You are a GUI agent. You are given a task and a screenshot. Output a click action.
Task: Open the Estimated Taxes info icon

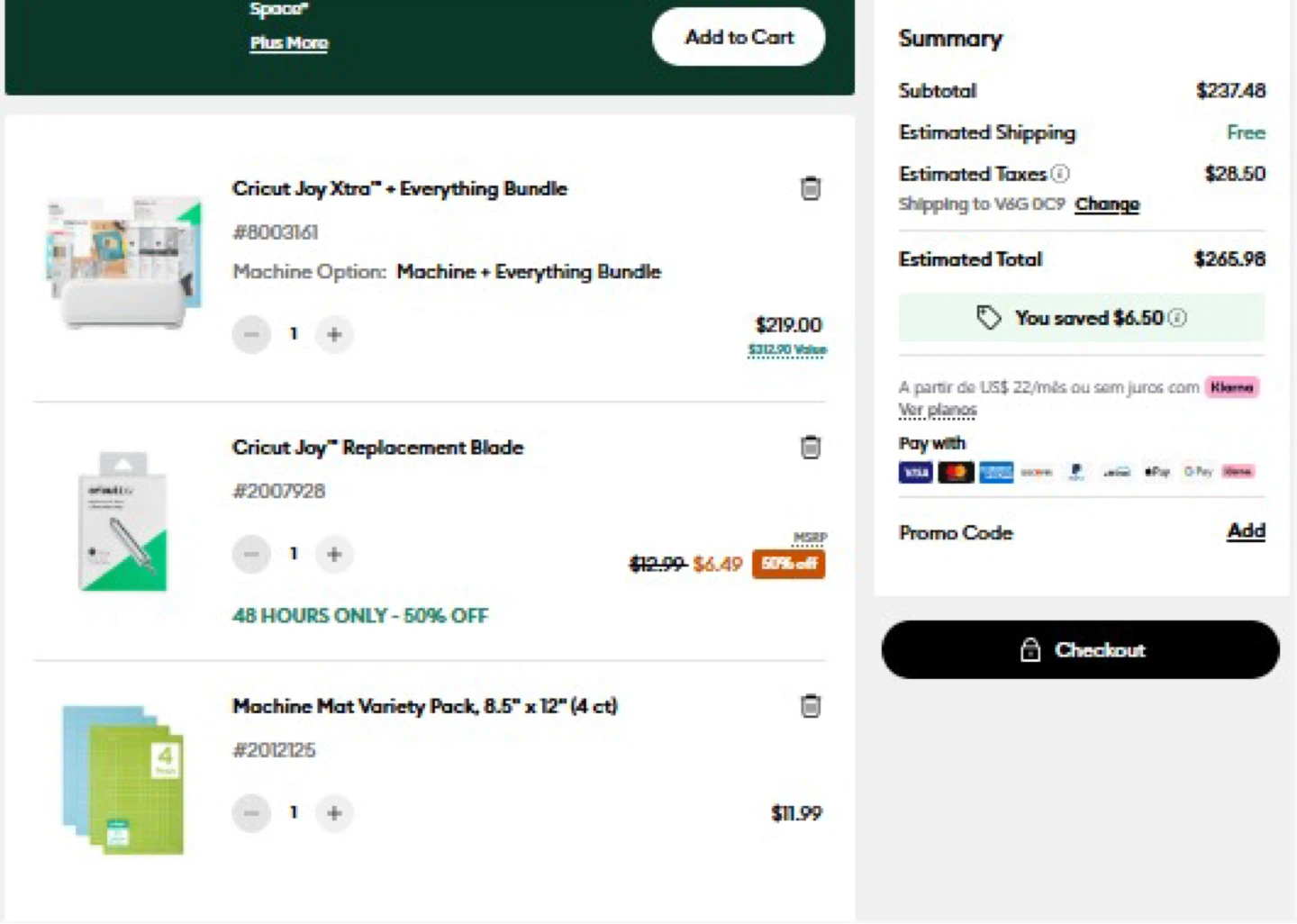click(x=1060, y=173)
